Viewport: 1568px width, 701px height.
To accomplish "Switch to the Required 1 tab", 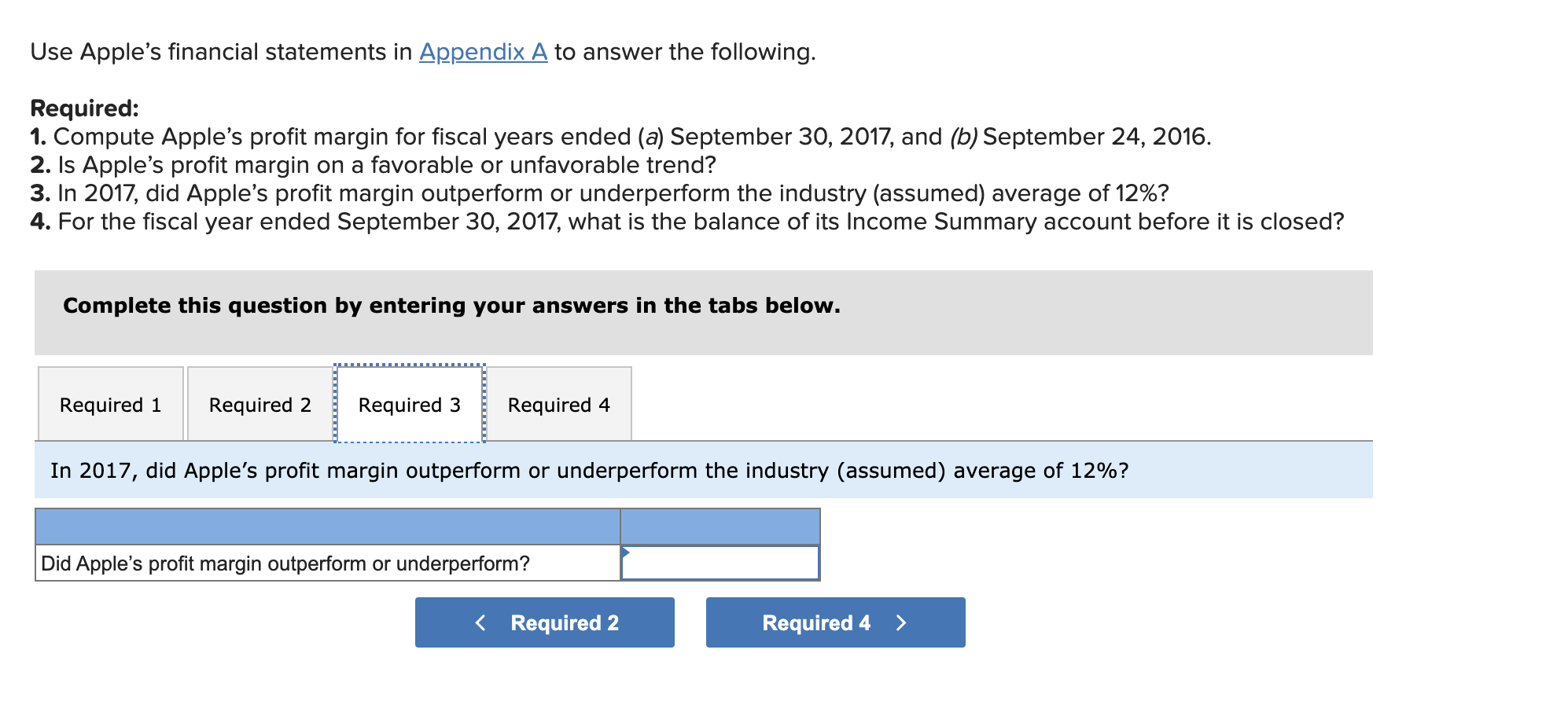I will pyautogui.click(x=110, y=404).
